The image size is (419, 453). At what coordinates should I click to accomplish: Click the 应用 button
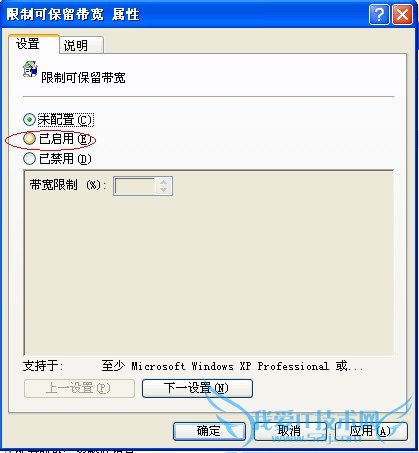[x=371, y=431]
